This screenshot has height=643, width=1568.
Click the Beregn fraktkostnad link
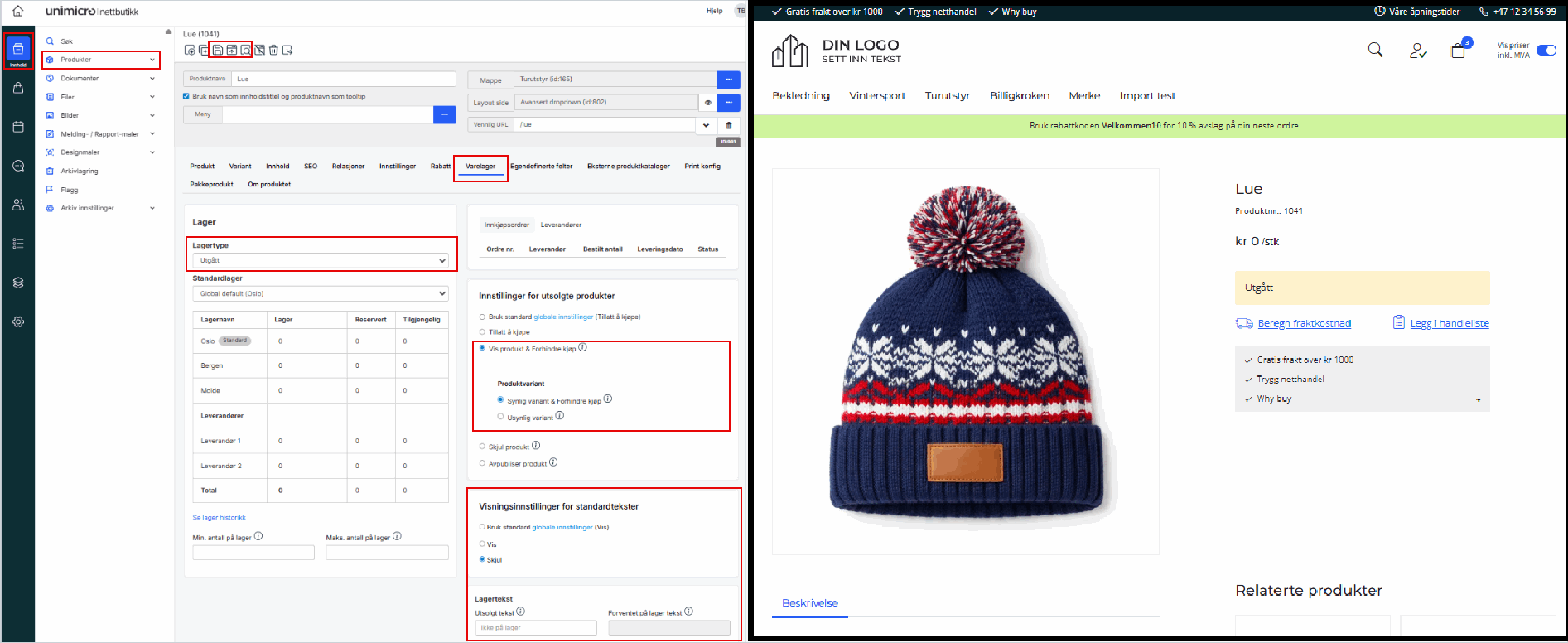click(x=1304, y=324)
